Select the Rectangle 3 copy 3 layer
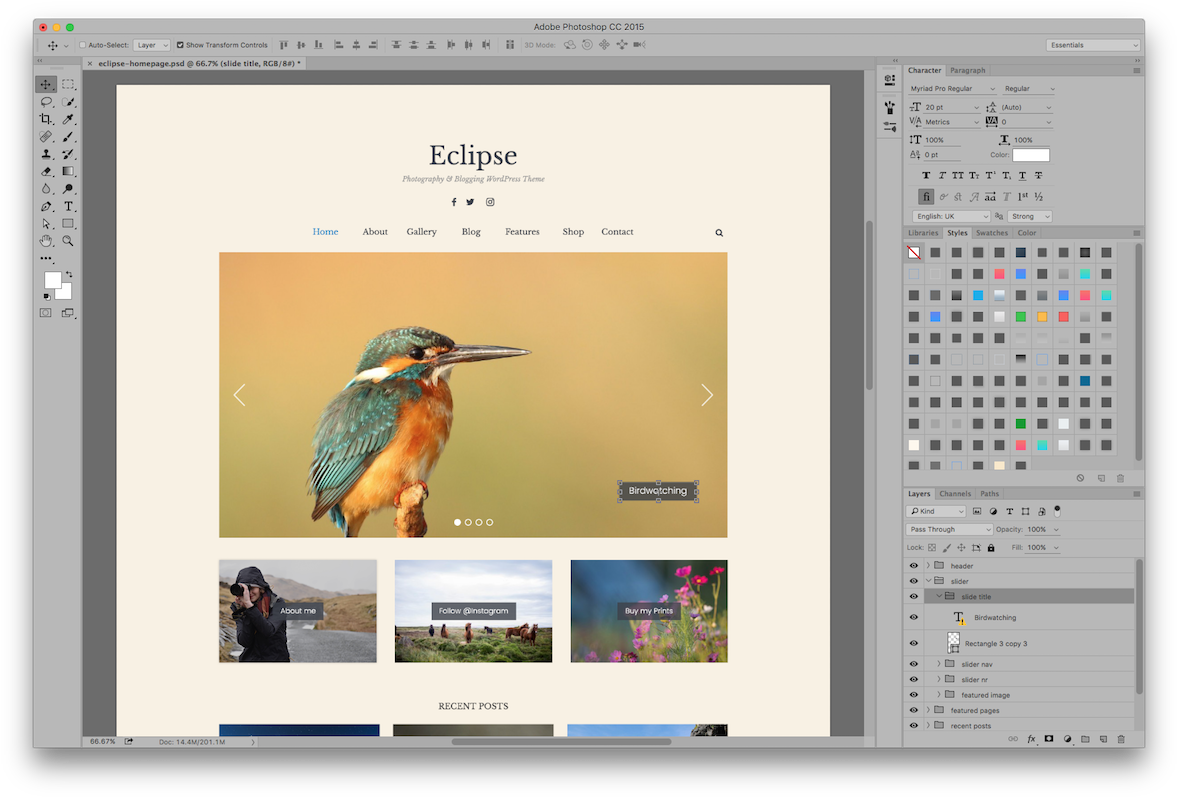The image size is (1177, 797). tap(995, 644)
